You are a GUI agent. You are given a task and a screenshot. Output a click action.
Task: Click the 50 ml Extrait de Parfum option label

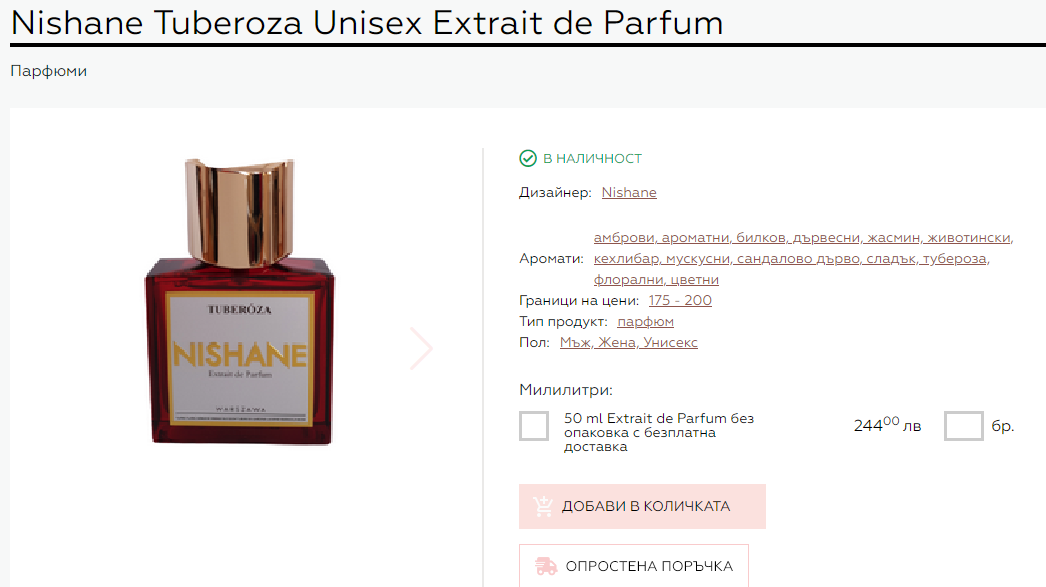click(658, 432)
